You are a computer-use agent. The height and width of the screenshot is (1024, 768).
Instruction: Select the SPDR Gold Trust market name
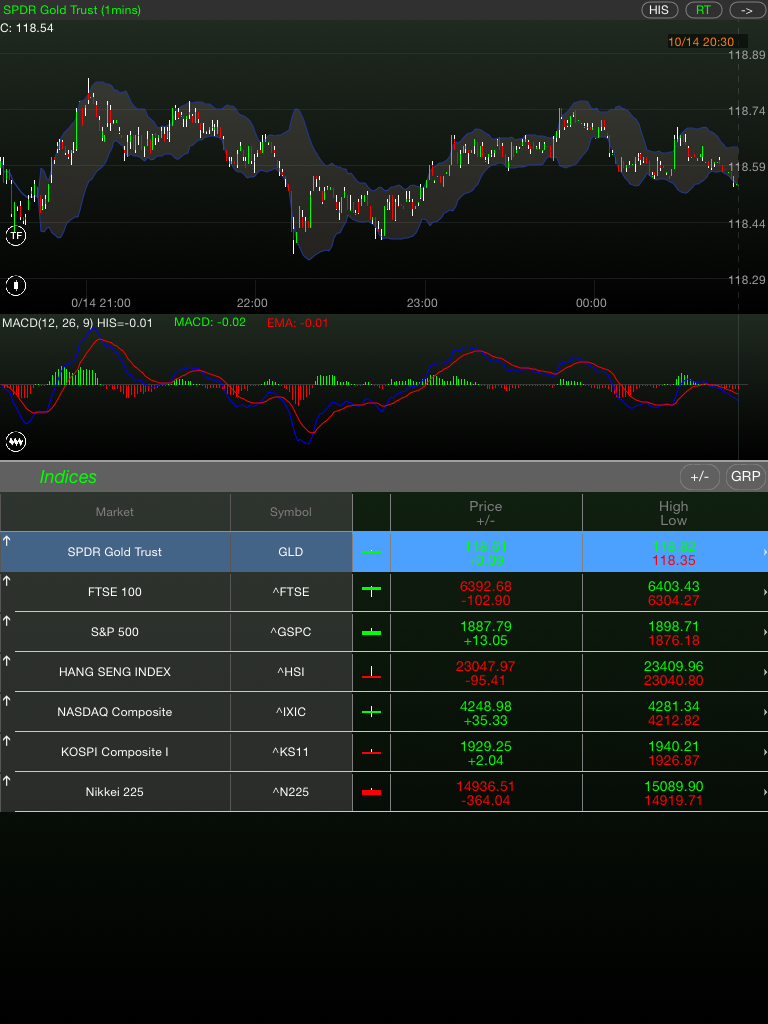(114, 552)
